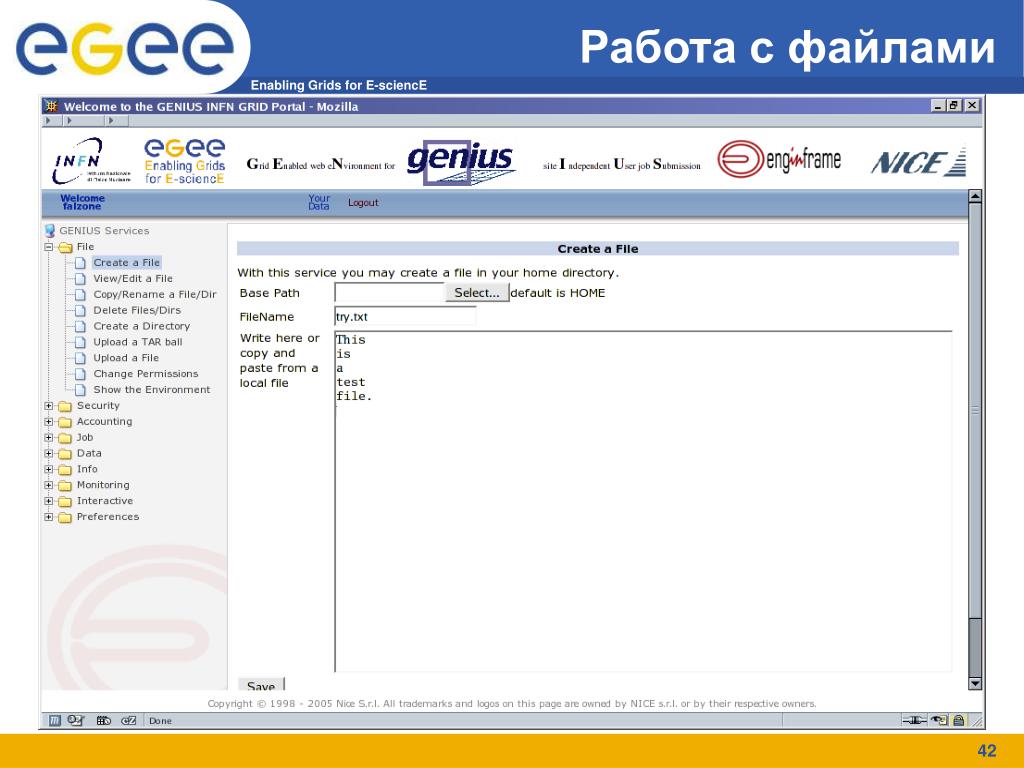This screenshot has height=768, width=1024.
Task: Open the Create a File service
Action: point(126,263)
